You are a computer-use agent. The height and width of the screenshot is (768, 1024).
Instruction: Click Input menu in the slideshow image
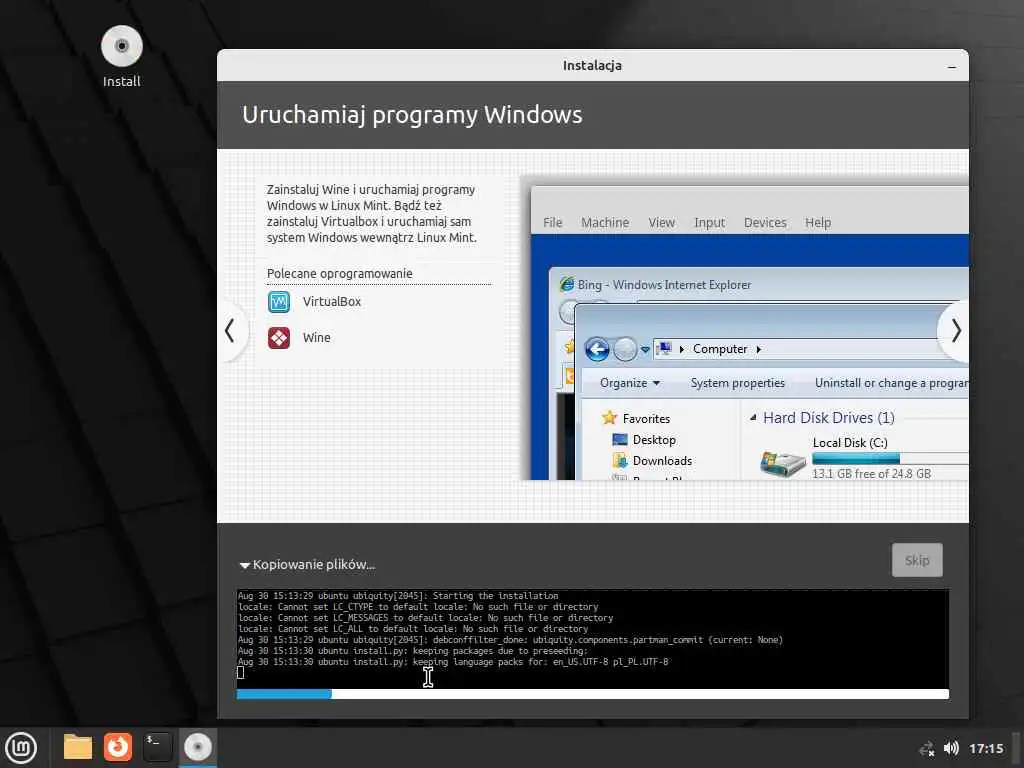point(709,223)
